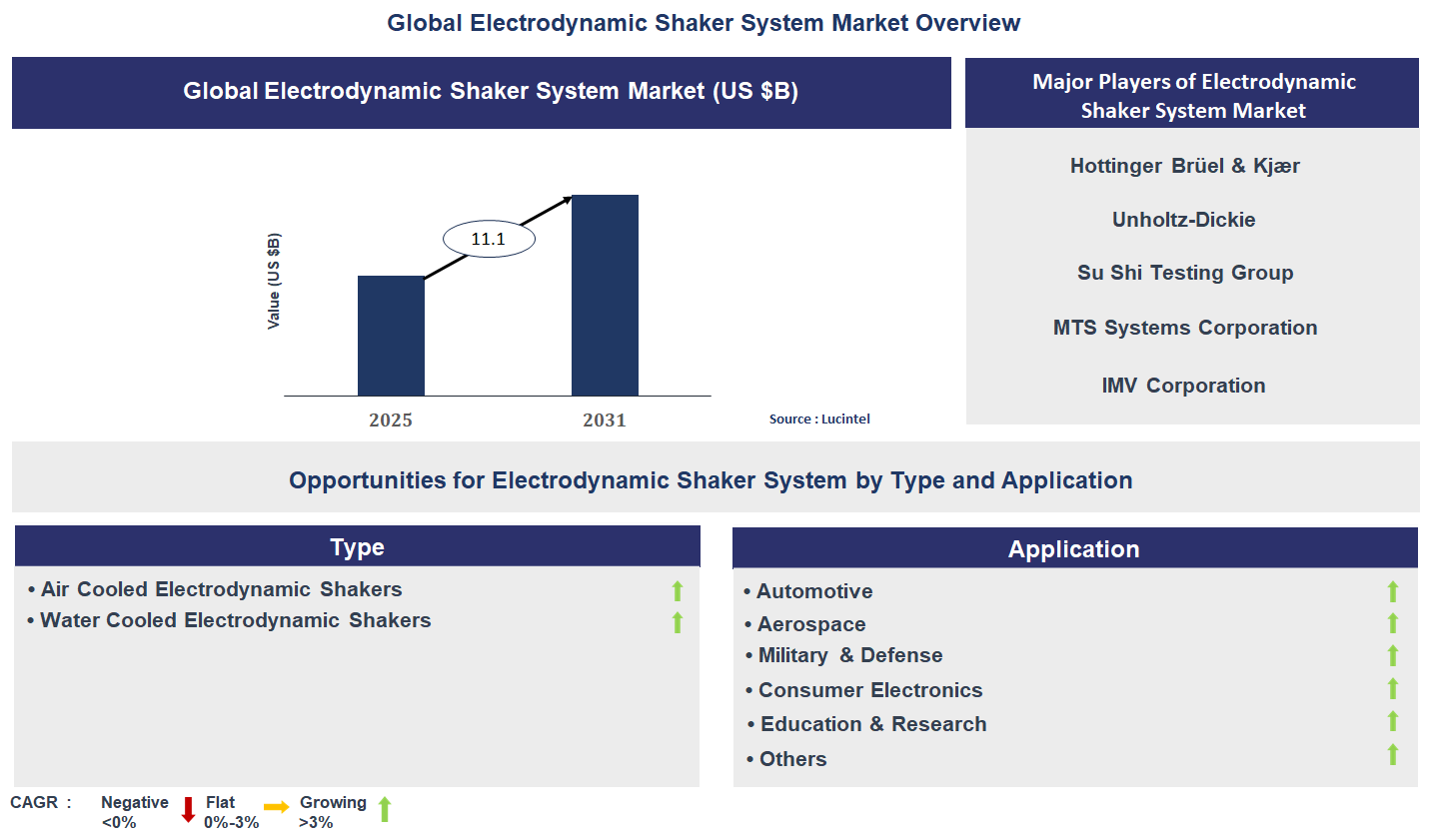Click the green Growing CAGR legend arrow
1436x840 pixels.
384,809
